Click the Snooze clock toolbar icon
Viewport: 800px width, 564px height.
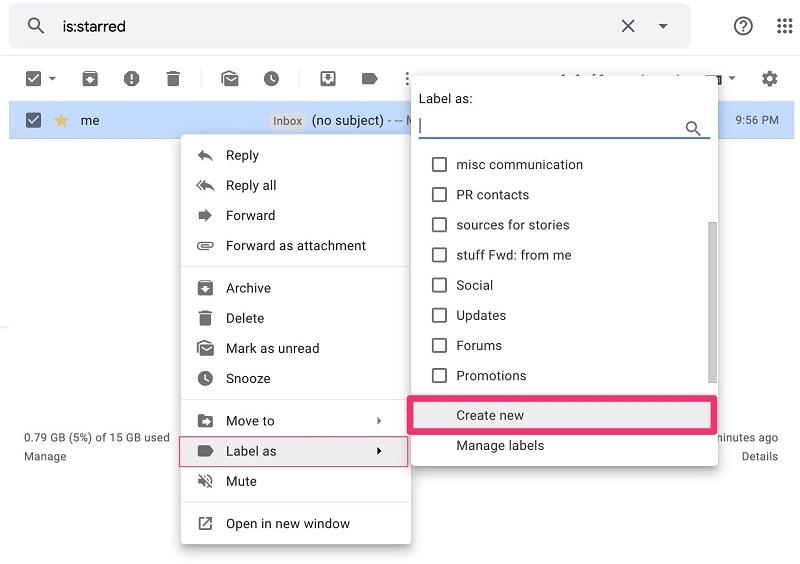271,79
